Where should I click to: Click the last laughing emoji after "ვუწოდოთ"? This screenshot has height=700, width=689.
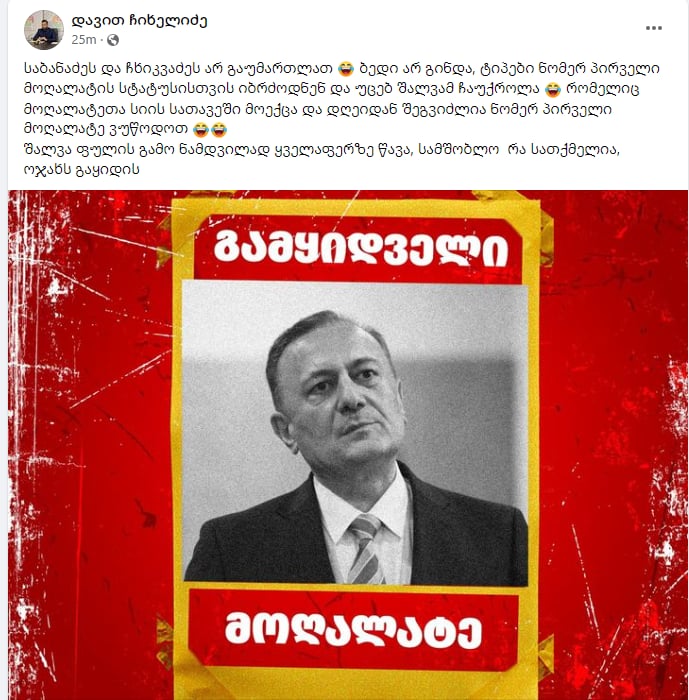click(x=219, y=130)
